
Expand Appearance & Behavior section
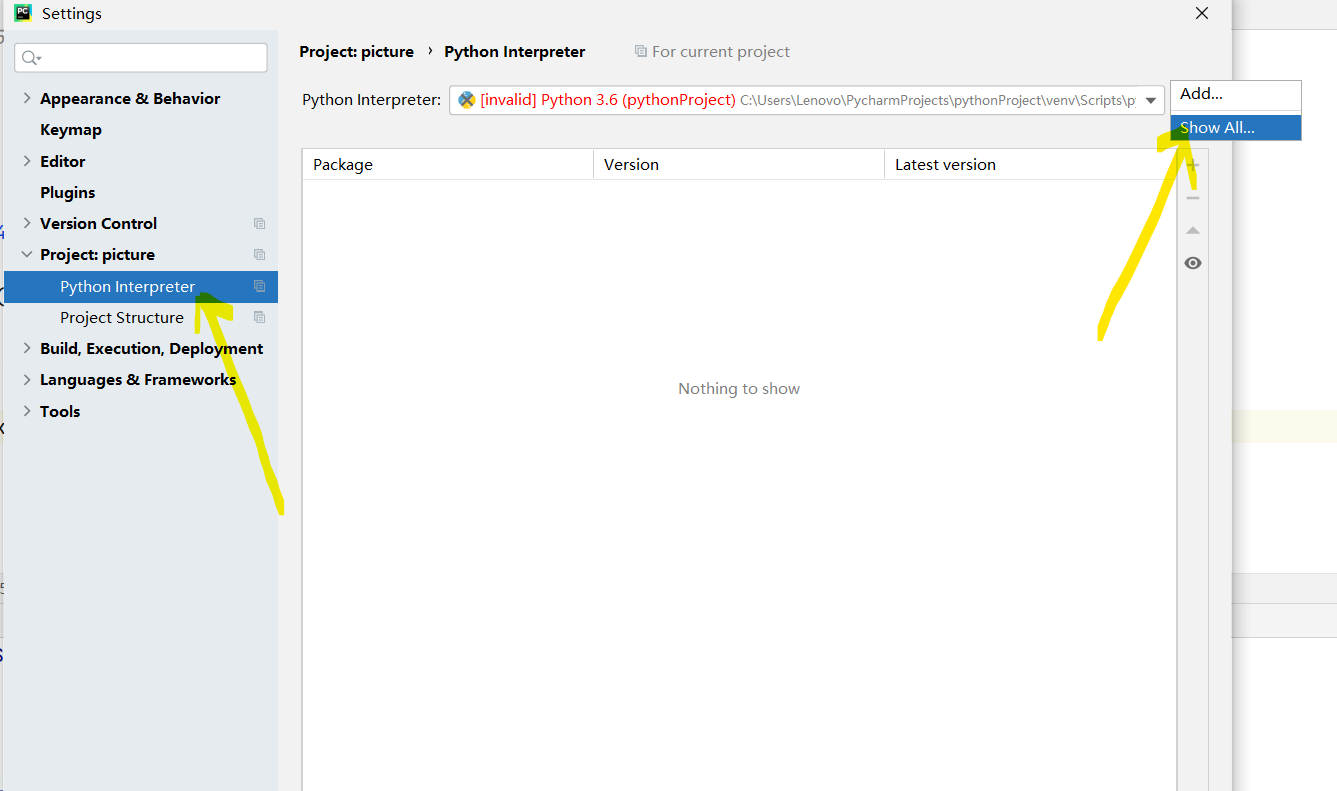[x=26, y=98]
